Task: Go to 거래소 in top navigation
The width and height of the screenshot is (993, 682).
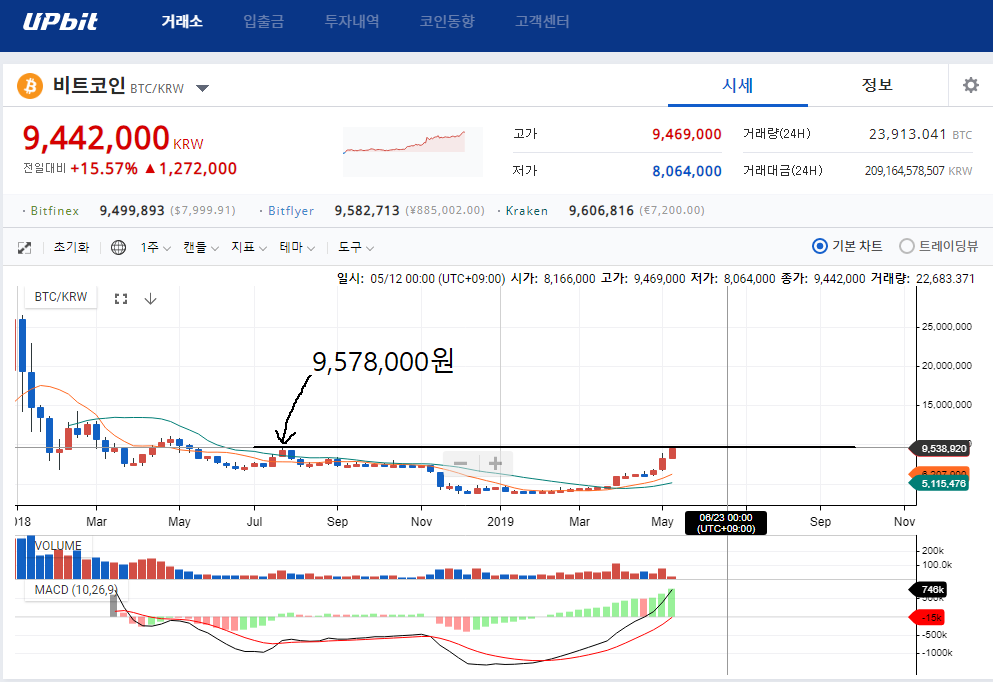Action: [182, 22]
